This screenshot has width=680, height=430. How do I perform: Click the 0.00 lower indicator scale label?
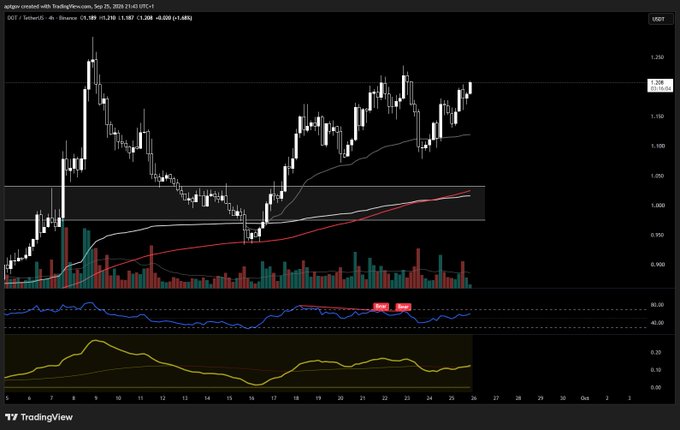(656, 388)
